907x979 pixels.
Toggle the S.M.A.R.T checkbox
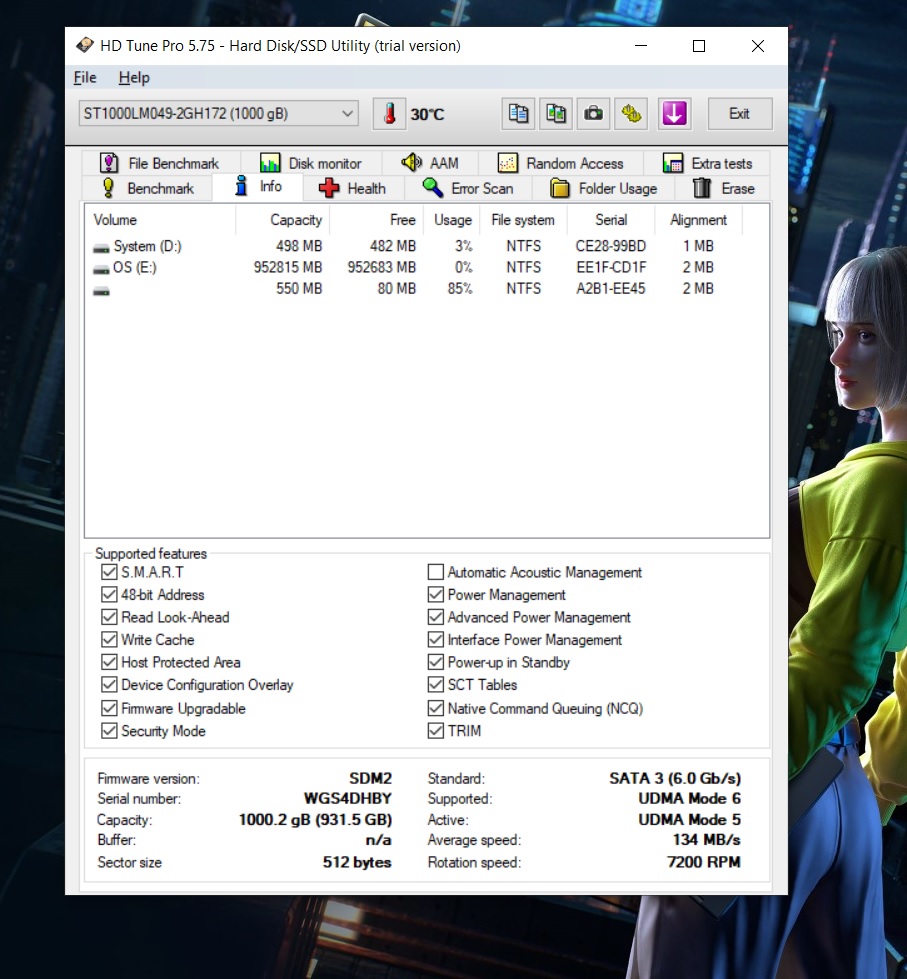pyautogui.click(x=109, y=572)
